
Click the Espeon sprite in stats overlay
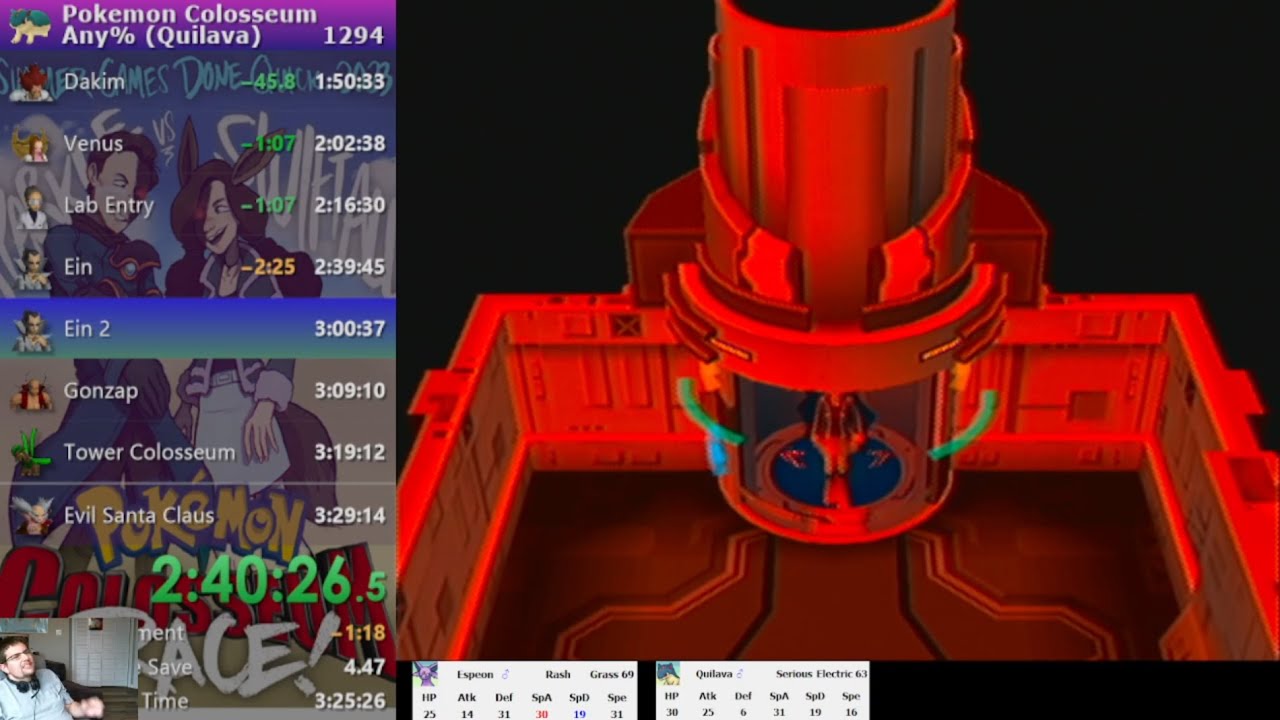[x=426, y=674]
